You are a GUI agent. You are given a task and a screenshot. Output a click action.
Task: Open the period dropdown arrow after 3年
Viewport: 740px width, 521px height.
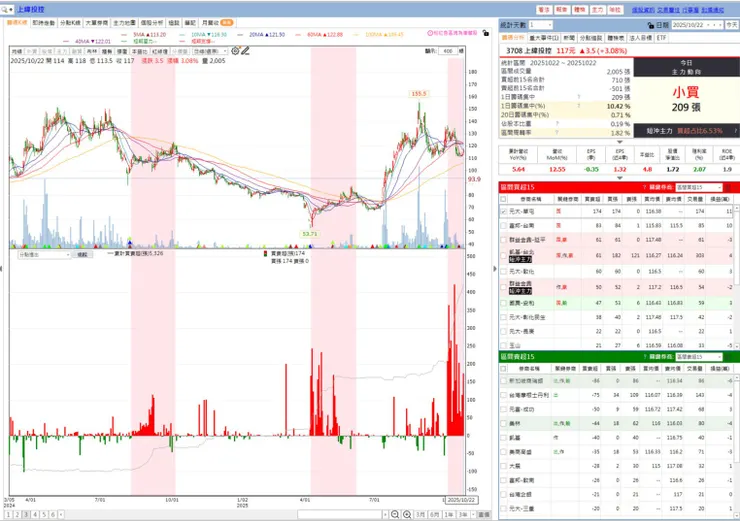tap(473, 515)
